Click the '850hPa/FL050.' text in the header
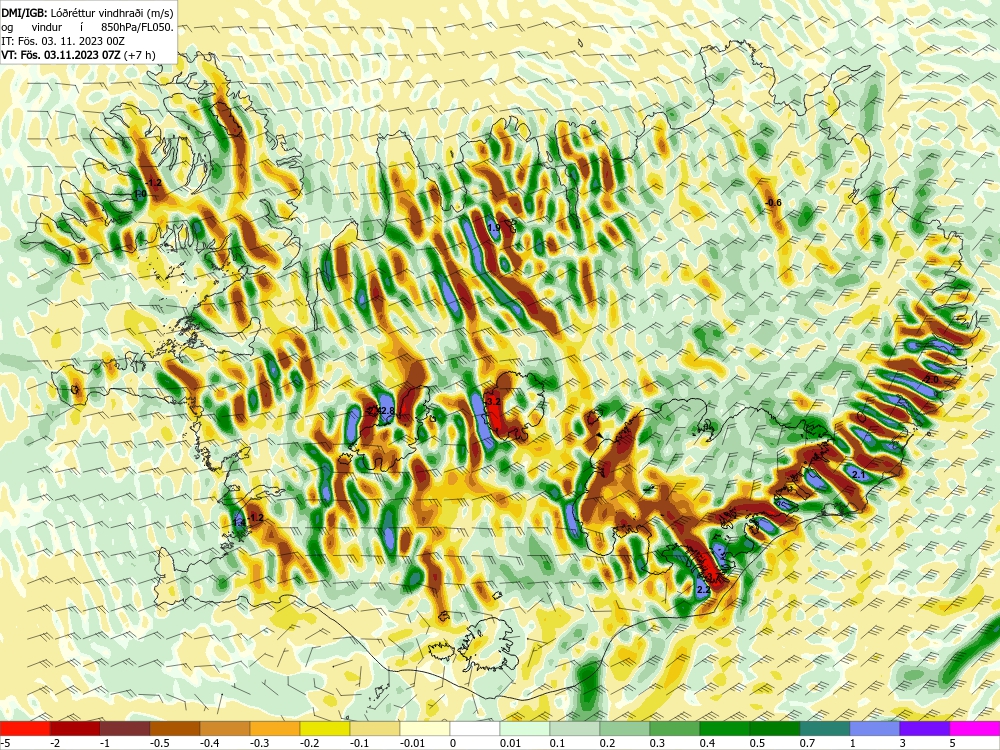The image size is (1000, 750). tap(137, 27)
